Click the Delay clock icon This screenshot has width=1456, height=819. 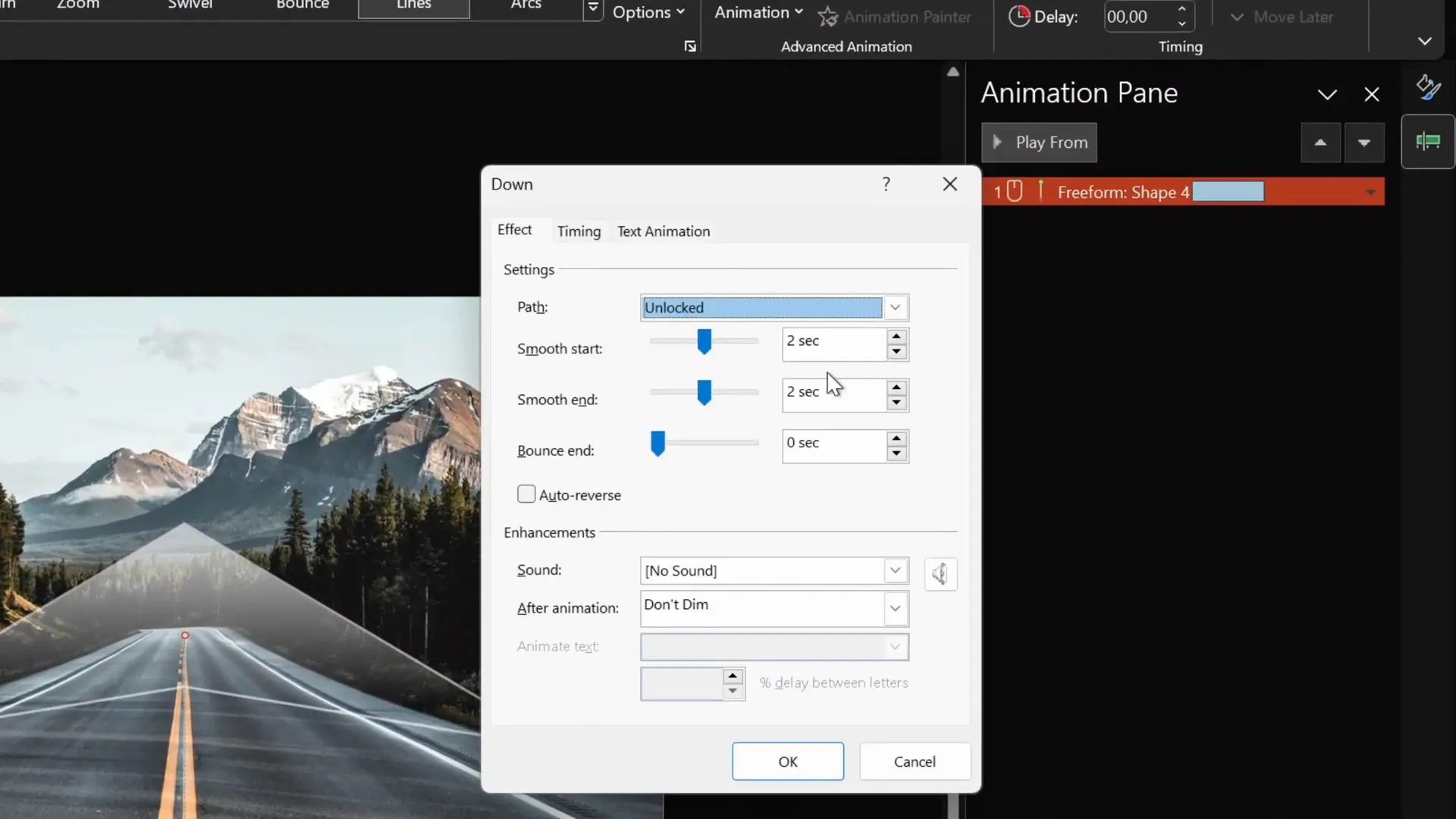coord(1019,16)
